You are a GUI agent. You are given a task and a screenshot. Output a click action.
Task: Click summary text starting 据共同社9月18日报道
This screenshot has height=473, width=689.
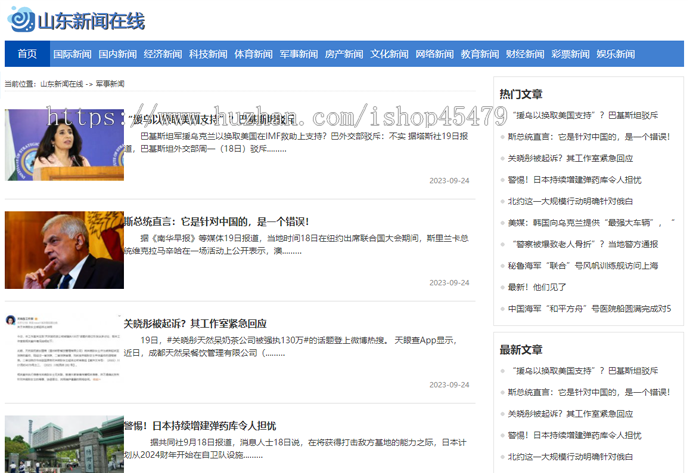(295, 448)
